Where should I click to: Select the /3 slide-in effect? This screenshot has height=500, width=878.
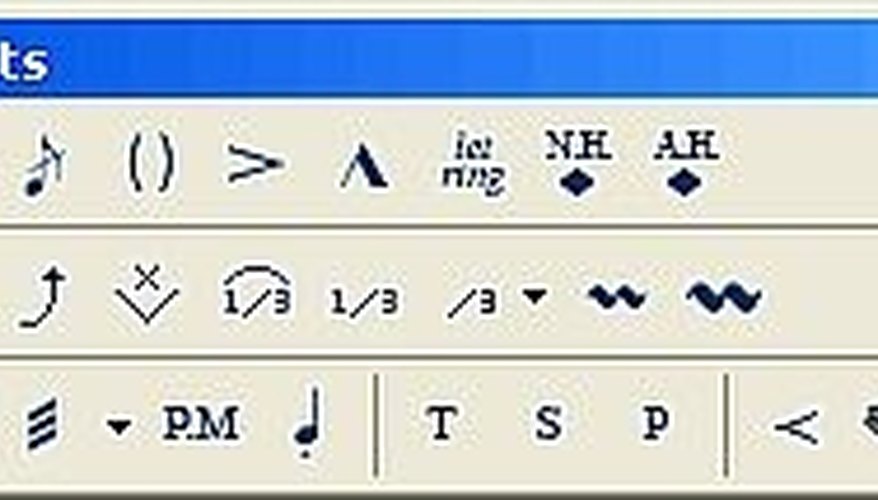471,303
